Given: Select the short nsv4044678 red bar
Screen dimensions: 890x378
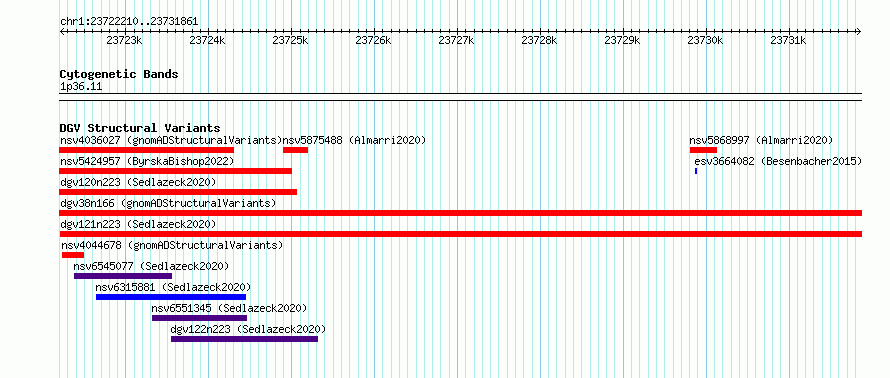Looking at the screenshot, I should click(73, 255).
